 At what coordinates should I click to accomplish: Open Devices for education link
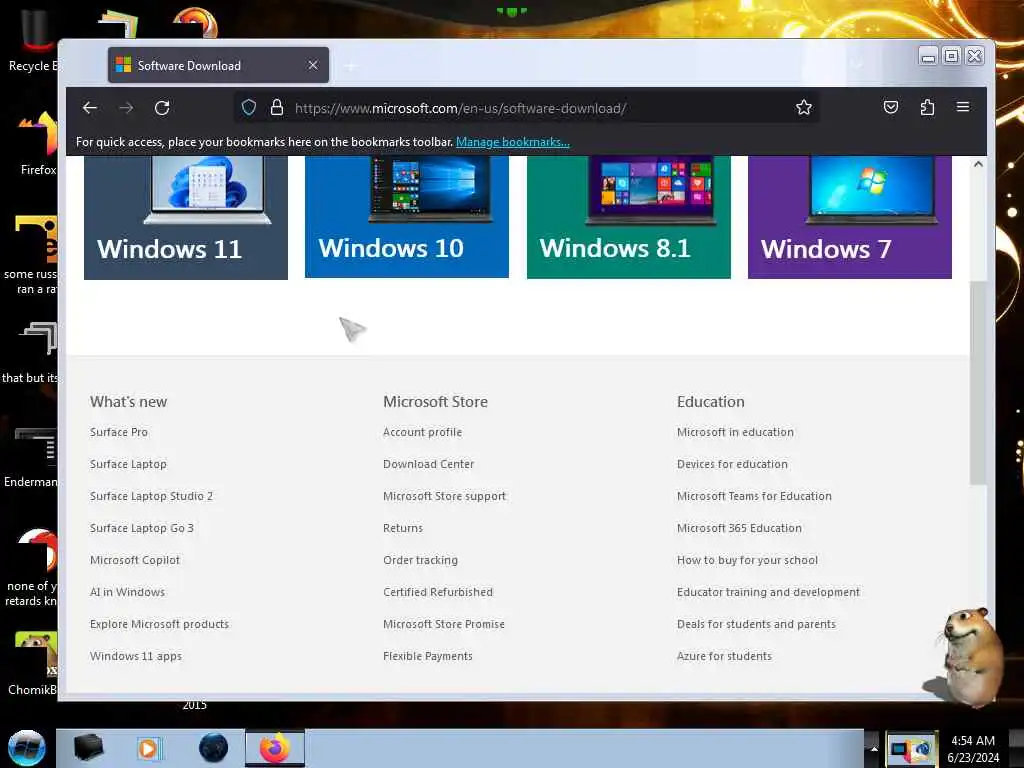732,464
